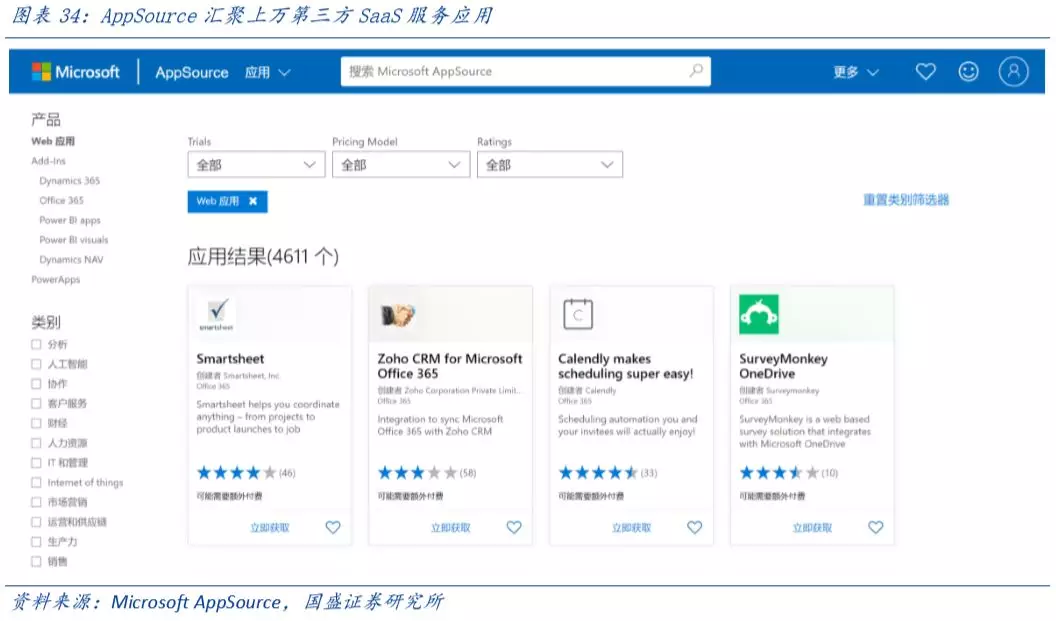Favorite Zoho CRM with its heart

(514, 527)
